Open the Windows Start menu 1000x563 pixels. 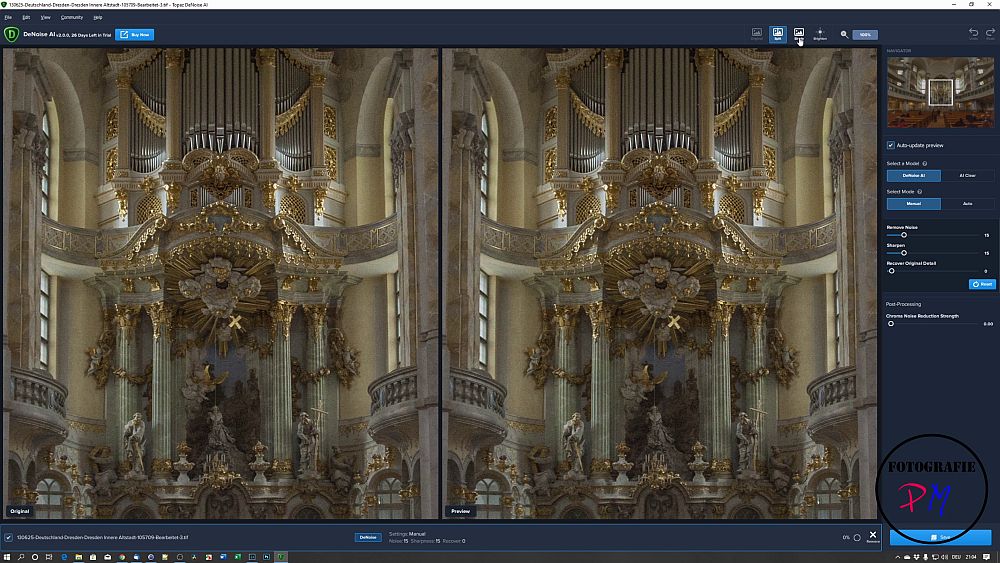click(7, 557)
